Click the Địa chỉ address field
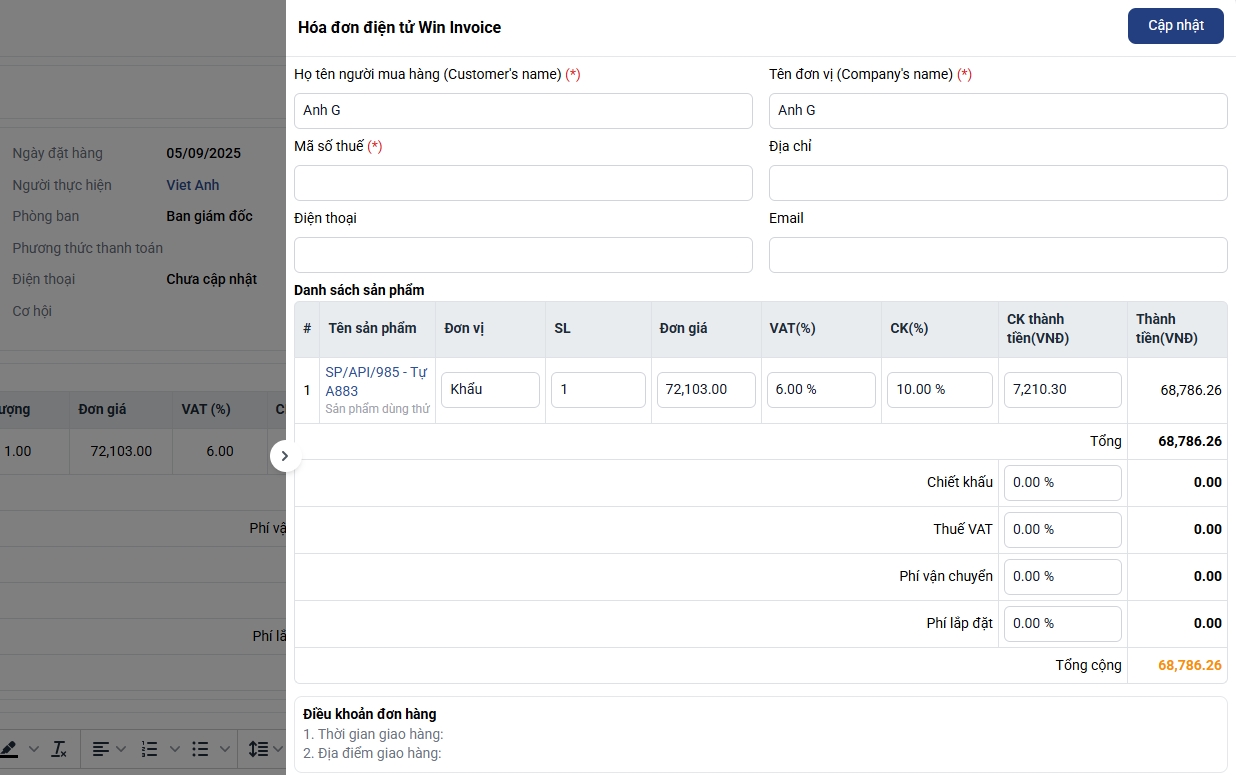 pyautogui.click(x=997, y=183)
